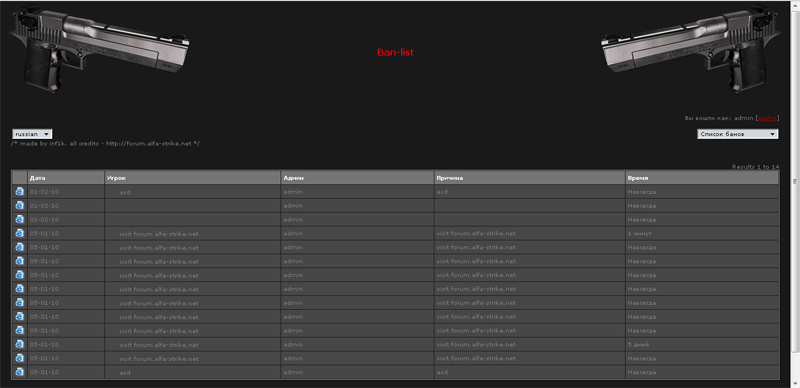Select reason asd in the 01-02-10 row
The image size is (800, 388).
[x=442, y=192]
